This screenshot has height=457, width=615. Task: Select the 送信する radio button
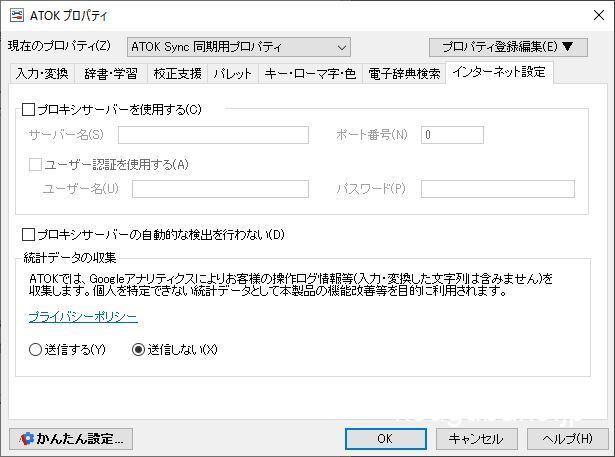tap(36, 350)
